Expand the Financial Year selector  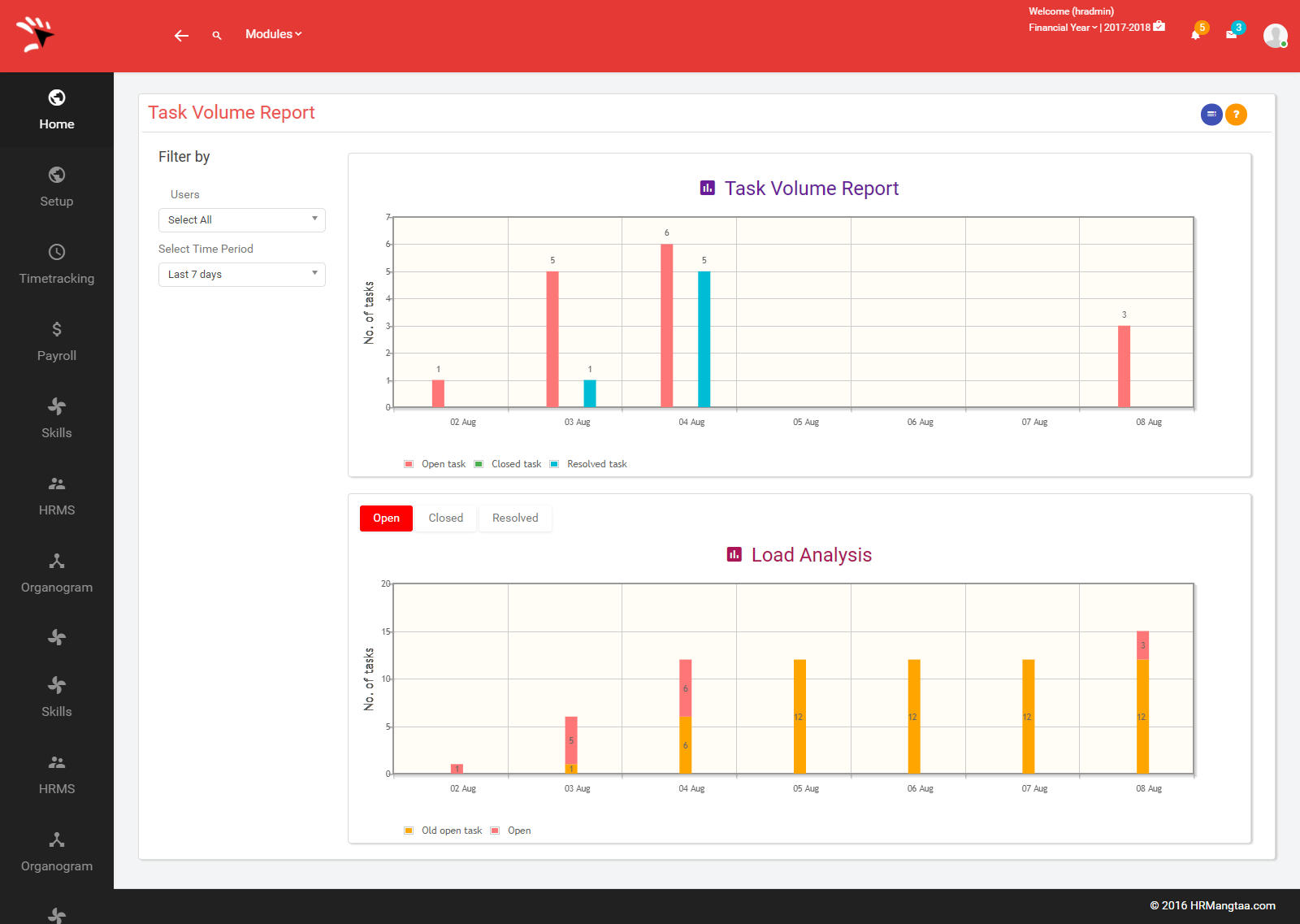(1063, 28)
